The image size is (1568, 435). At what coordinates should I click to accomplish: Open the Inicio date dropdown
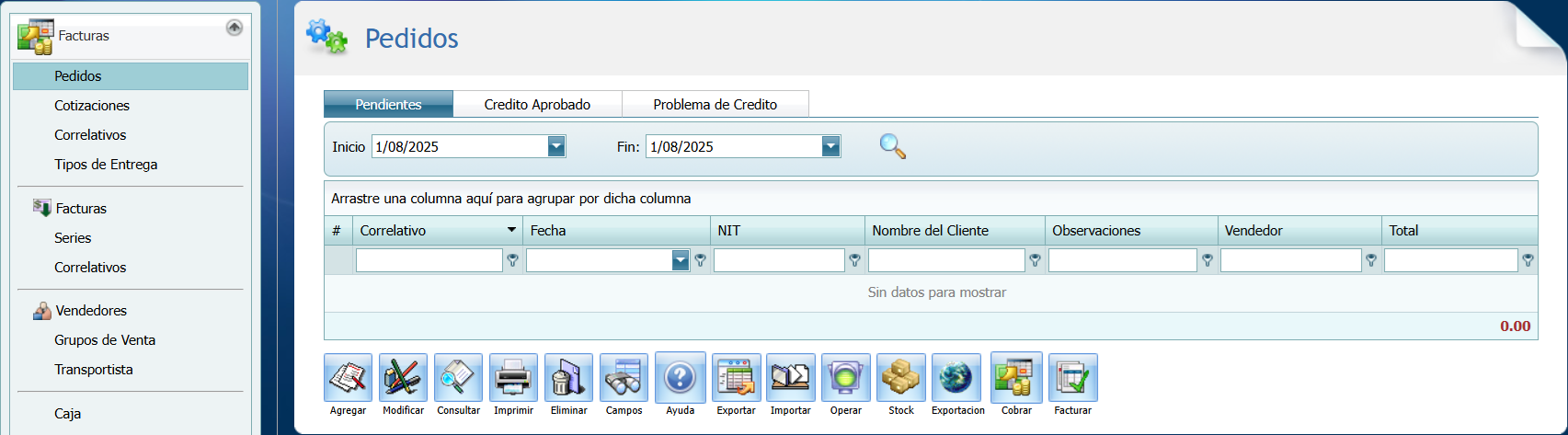pyautogui.click(x=556, y=146)
